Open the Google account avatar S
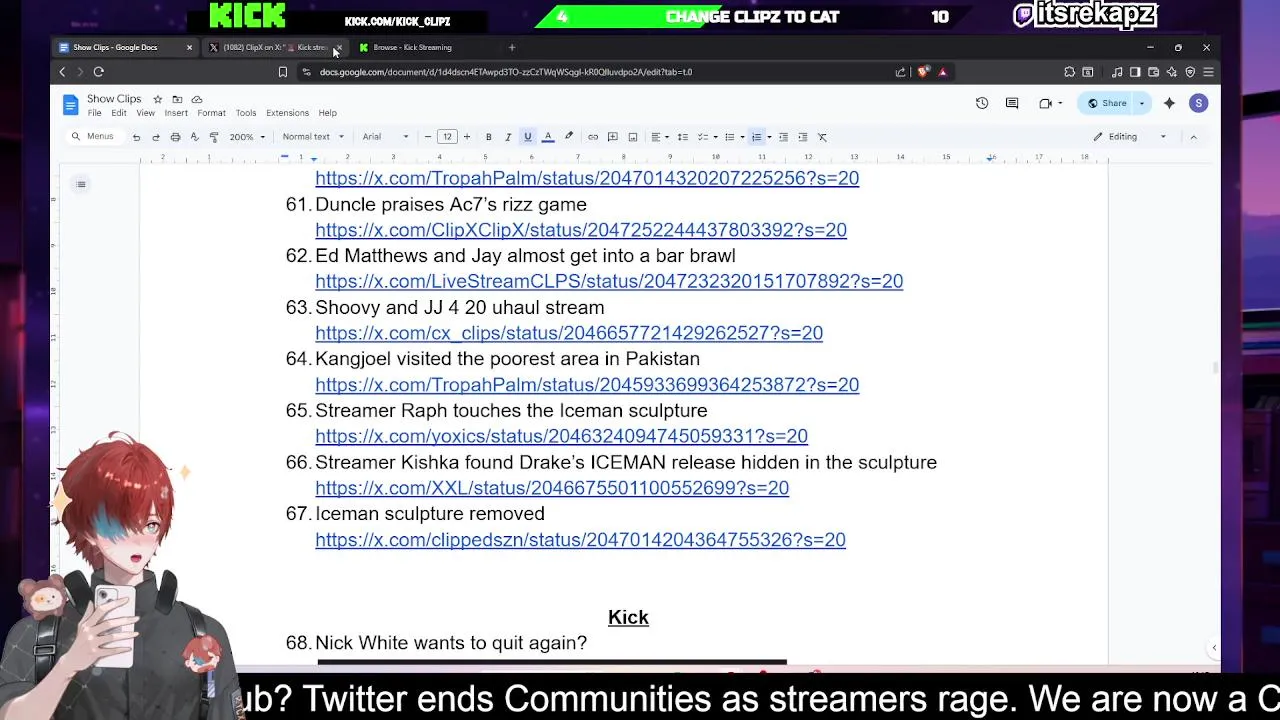This screenshot has height=720, width=1280. coord(1198,103)
